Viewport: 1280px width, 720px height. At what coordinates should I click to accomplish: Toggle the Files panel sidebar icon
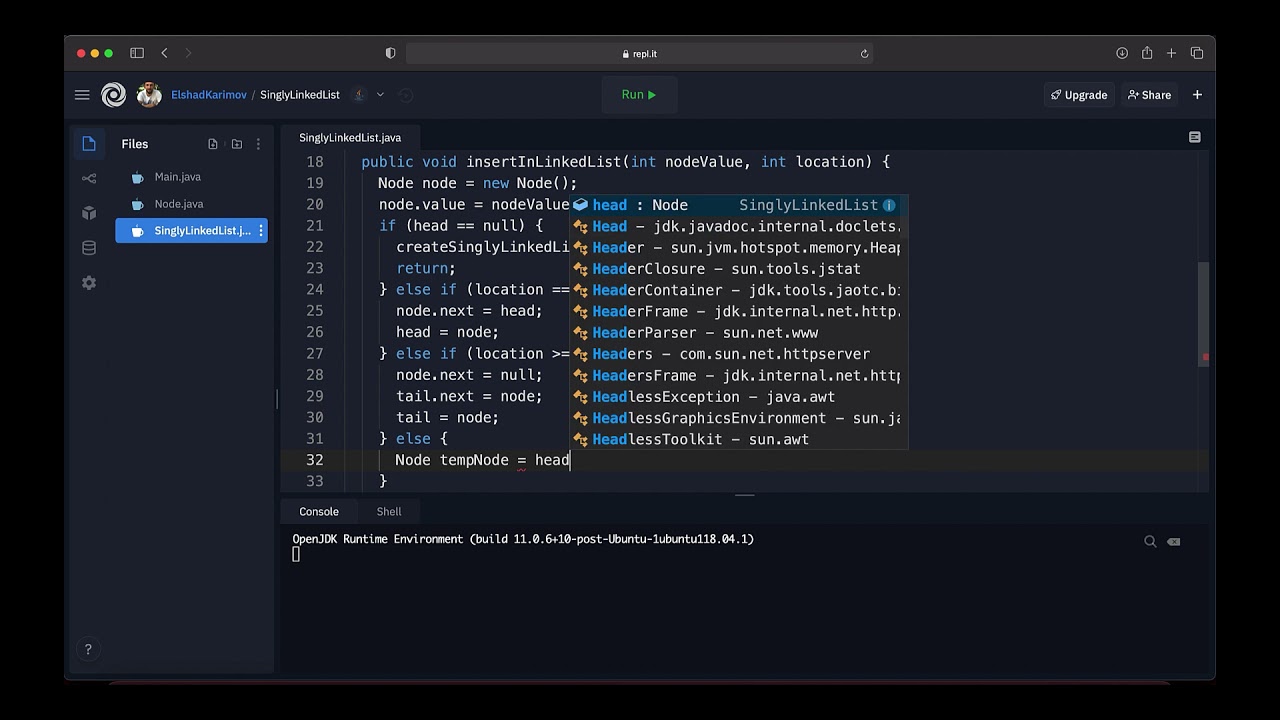click(x=89, y=143)
